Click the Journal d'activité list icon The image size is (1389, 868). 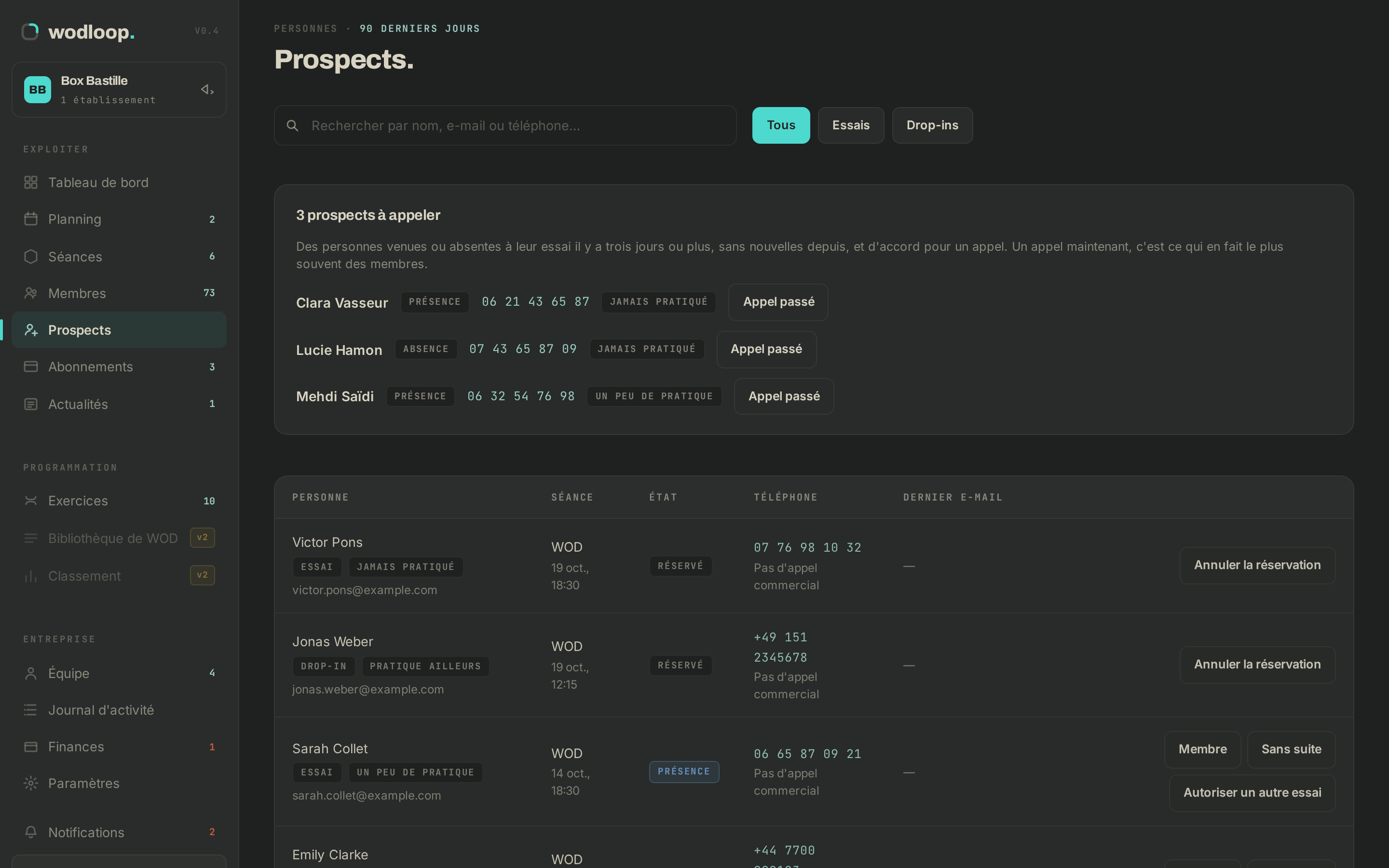coord(31,710)
